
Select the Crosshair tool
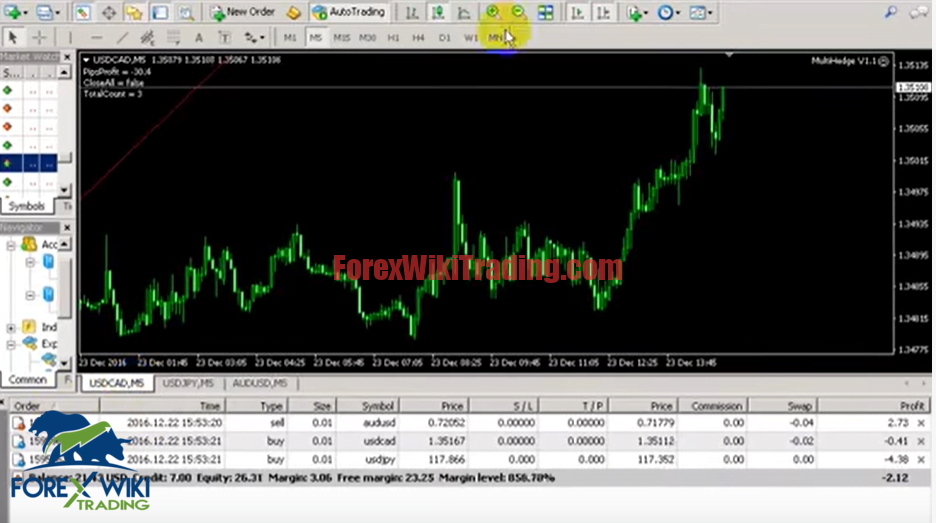coord(39,38)
